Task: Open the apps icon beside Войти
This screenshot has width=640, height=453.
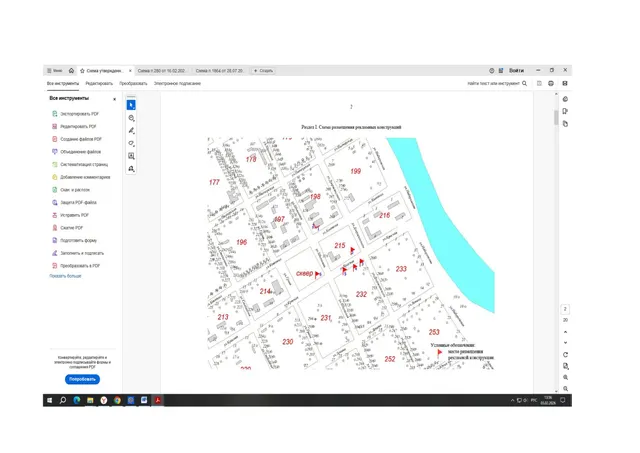Action: pos(501,71)
